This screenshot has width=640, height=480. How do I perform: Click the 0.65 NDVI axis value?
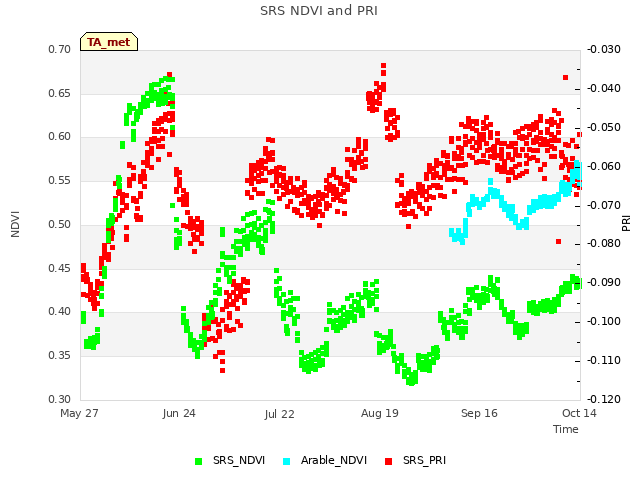click(x=60, y=93)
